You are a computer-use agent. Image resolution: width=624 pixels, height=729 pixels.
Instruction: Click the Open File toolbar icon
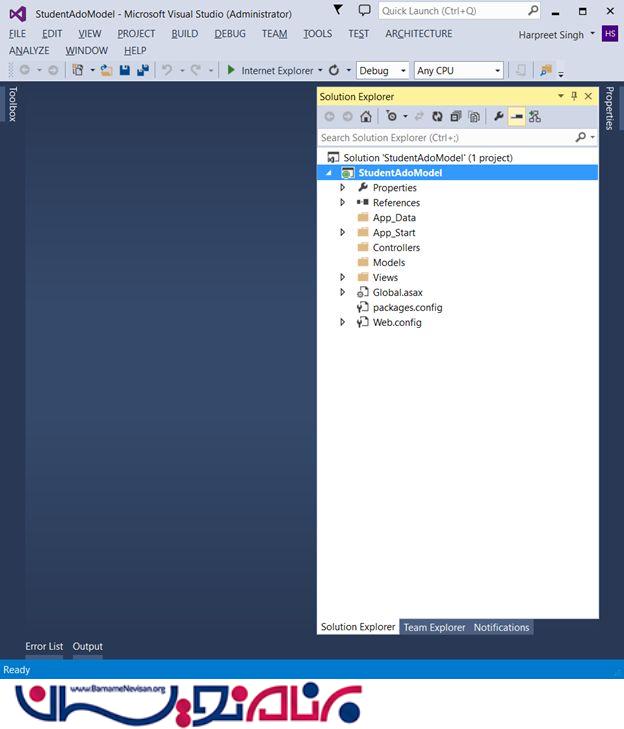[x=106, y=71]
